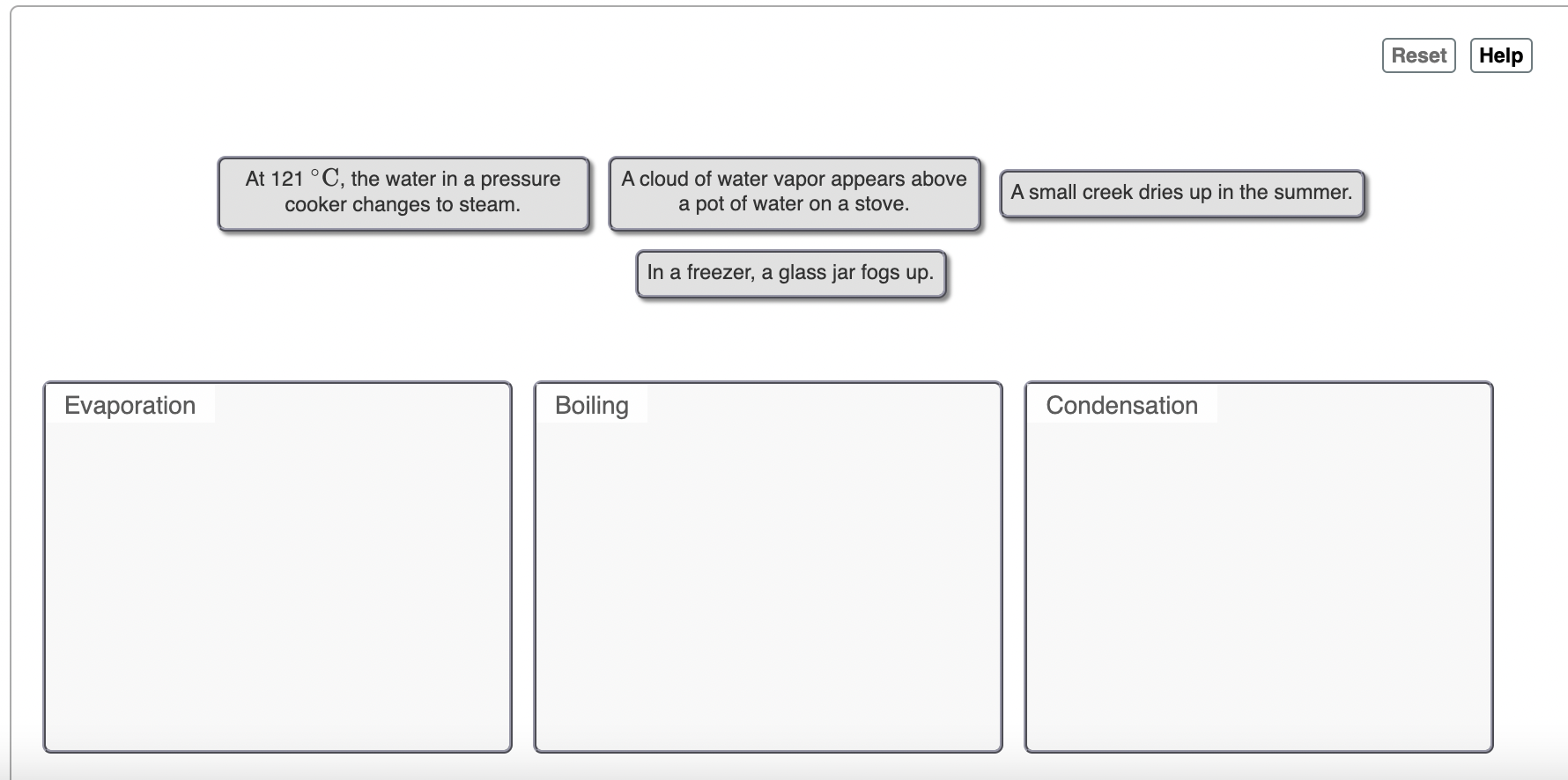Click the Reset button
This screenshot has width=1568, height=780.
coord(1417,55)
